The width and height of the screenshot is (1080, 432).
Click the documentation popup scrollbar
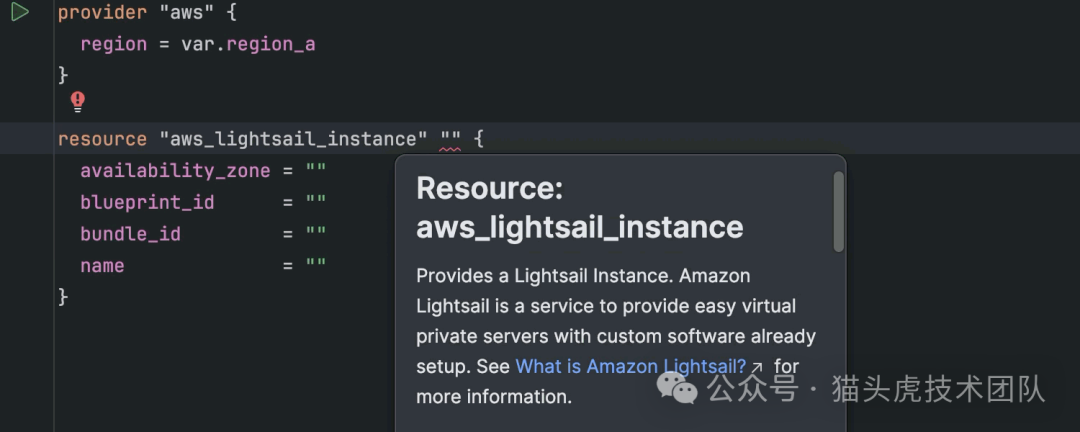[838, 212]
